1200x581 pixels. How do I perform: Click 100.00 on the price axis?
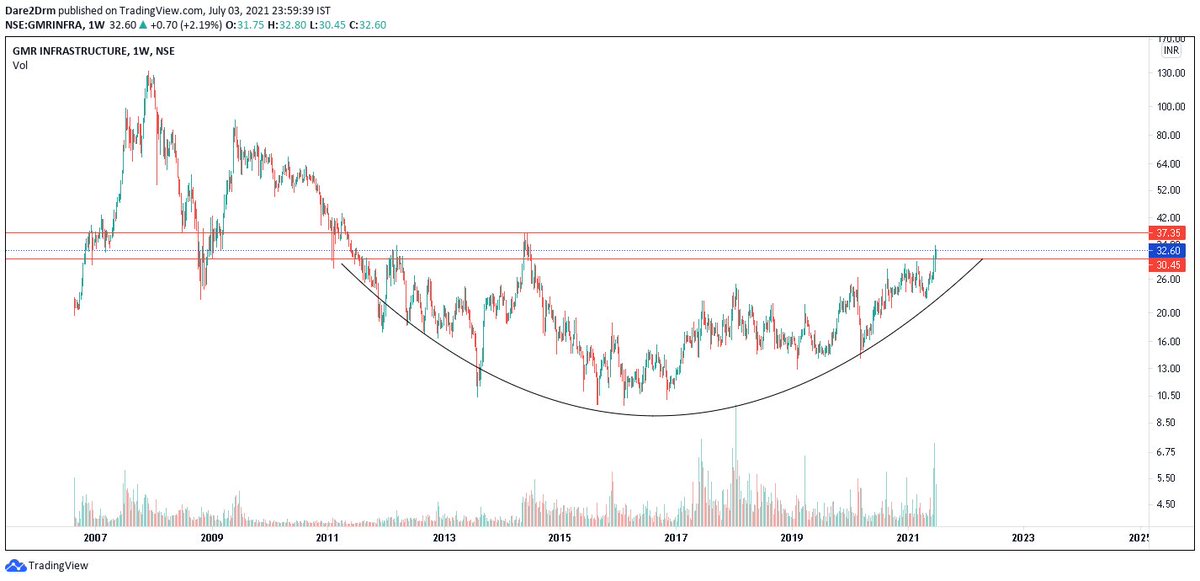coord(1171,107)
